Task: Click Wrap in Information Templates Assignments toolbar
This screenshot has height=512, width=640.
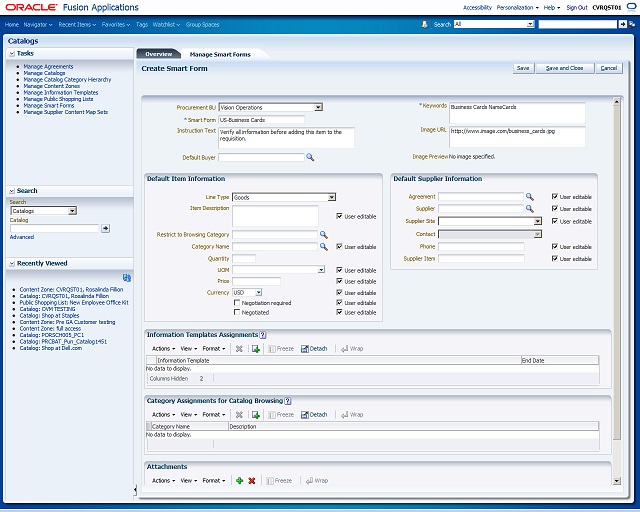Action: coord(352,349)
